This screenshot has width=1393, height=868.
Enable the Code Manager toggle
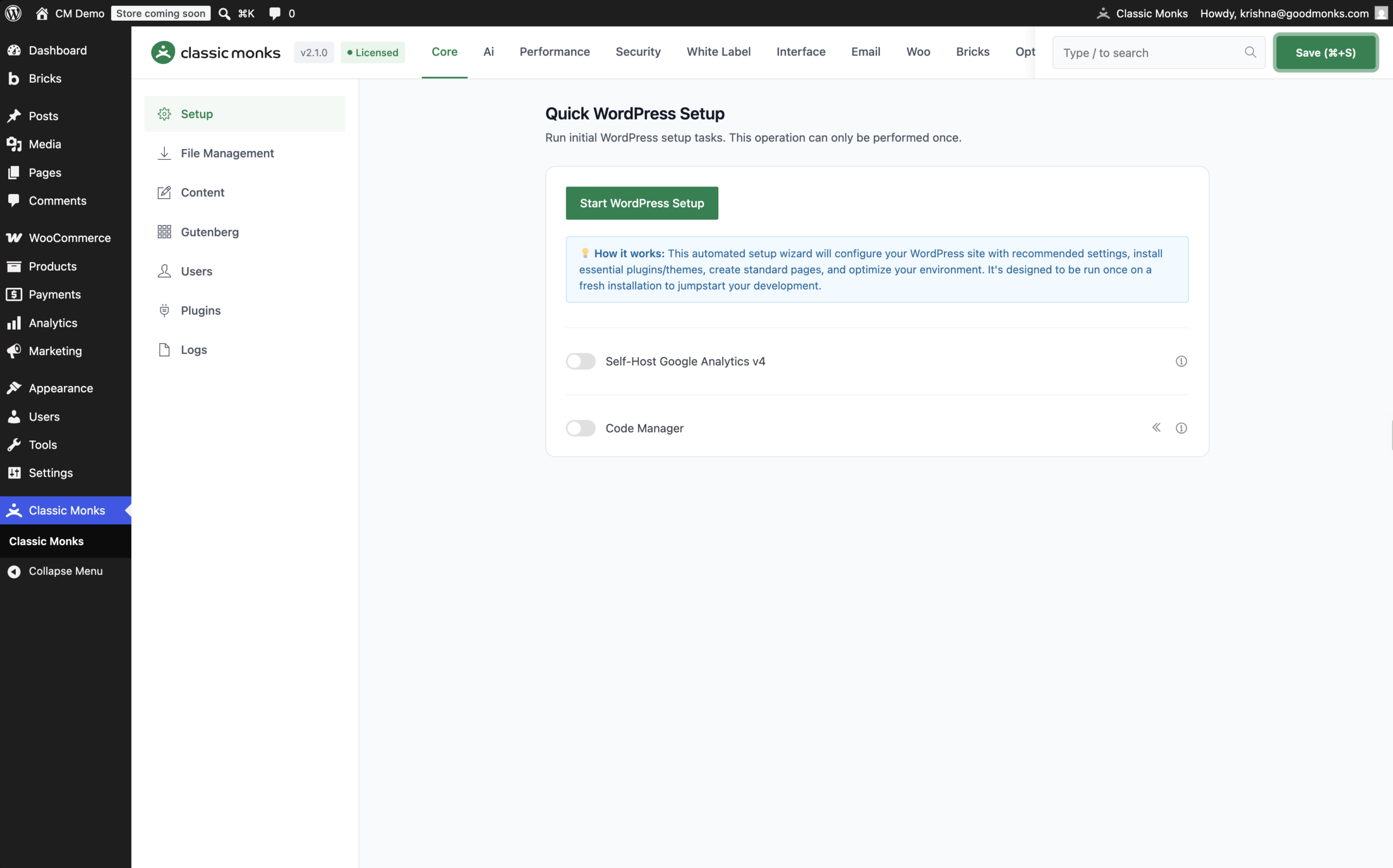point(580,427)
